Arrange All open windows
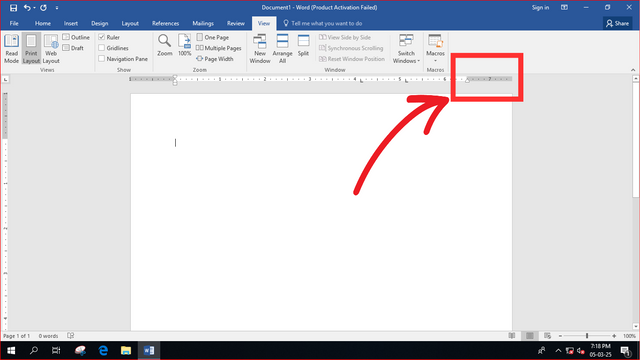 point(282,49)
